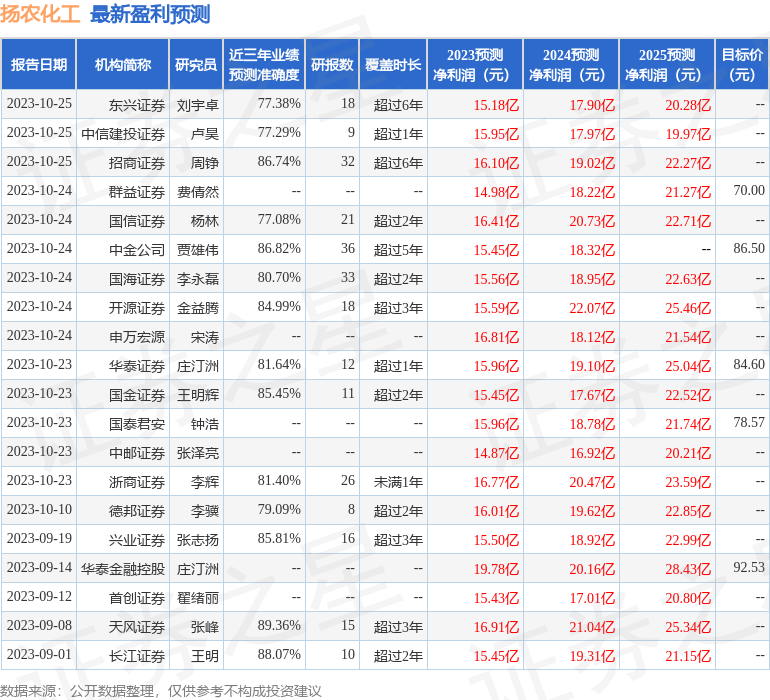Screen dimensions: 770x700
Task: Click the 28.43亿 2025 profit value
Action: click(x=688, y=569)
